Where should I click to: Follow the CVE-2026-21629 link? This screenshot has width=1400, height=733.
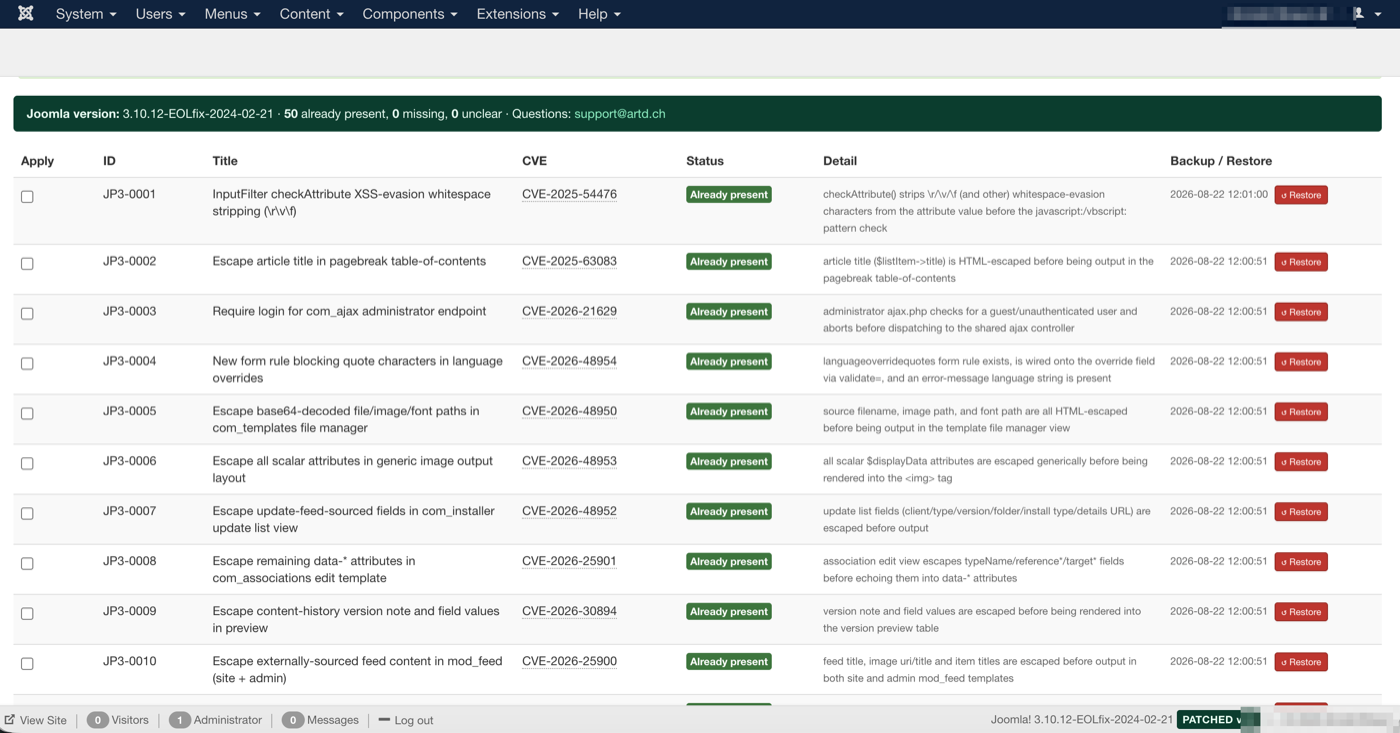point(569,311)
